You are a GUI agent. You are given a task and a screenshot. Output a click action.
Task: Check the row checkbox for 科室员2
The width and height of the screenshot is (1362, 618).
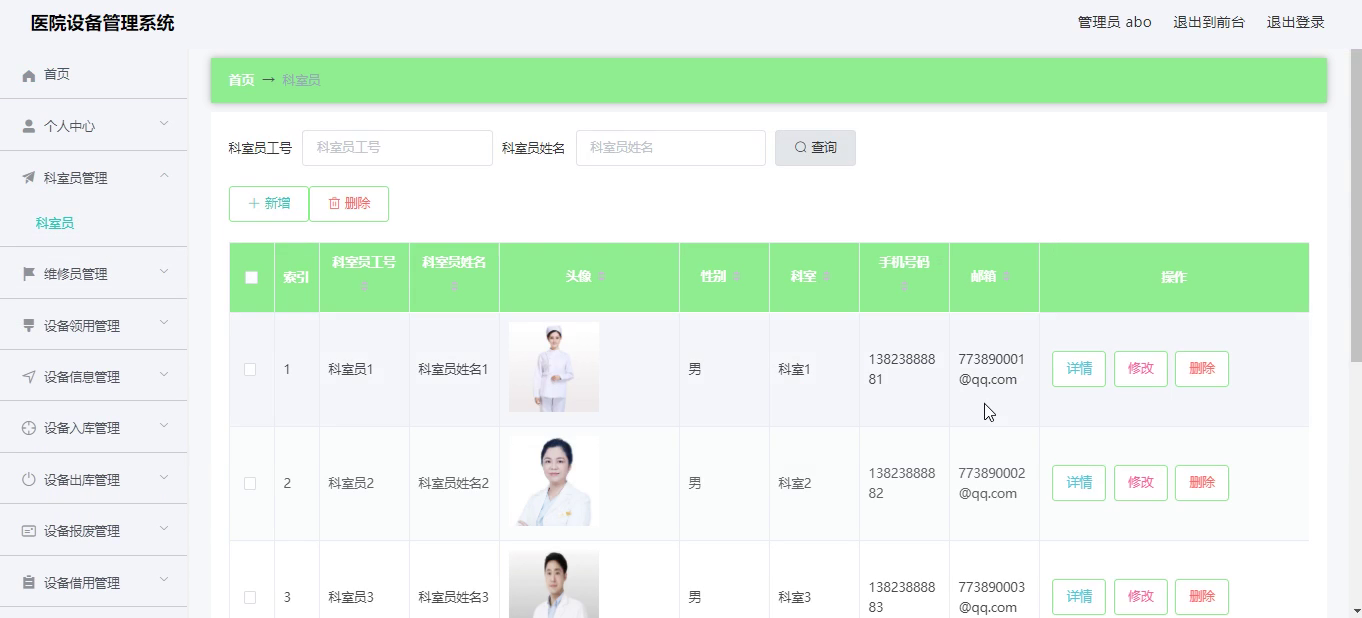tap(250, 483)
